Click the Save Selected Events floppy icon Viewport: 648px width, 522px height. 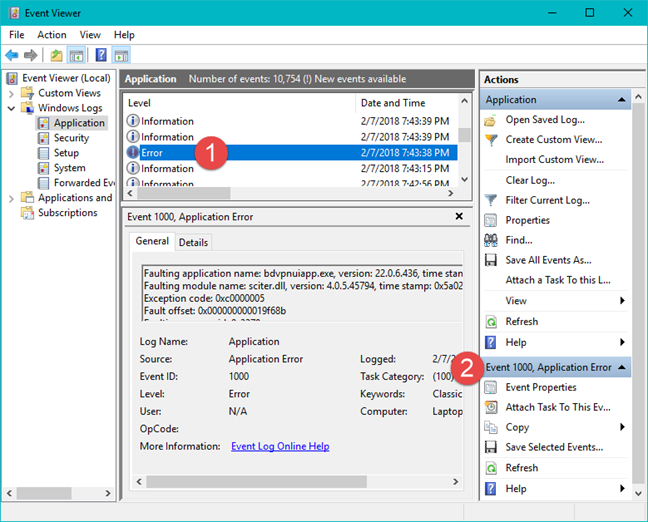491,447
